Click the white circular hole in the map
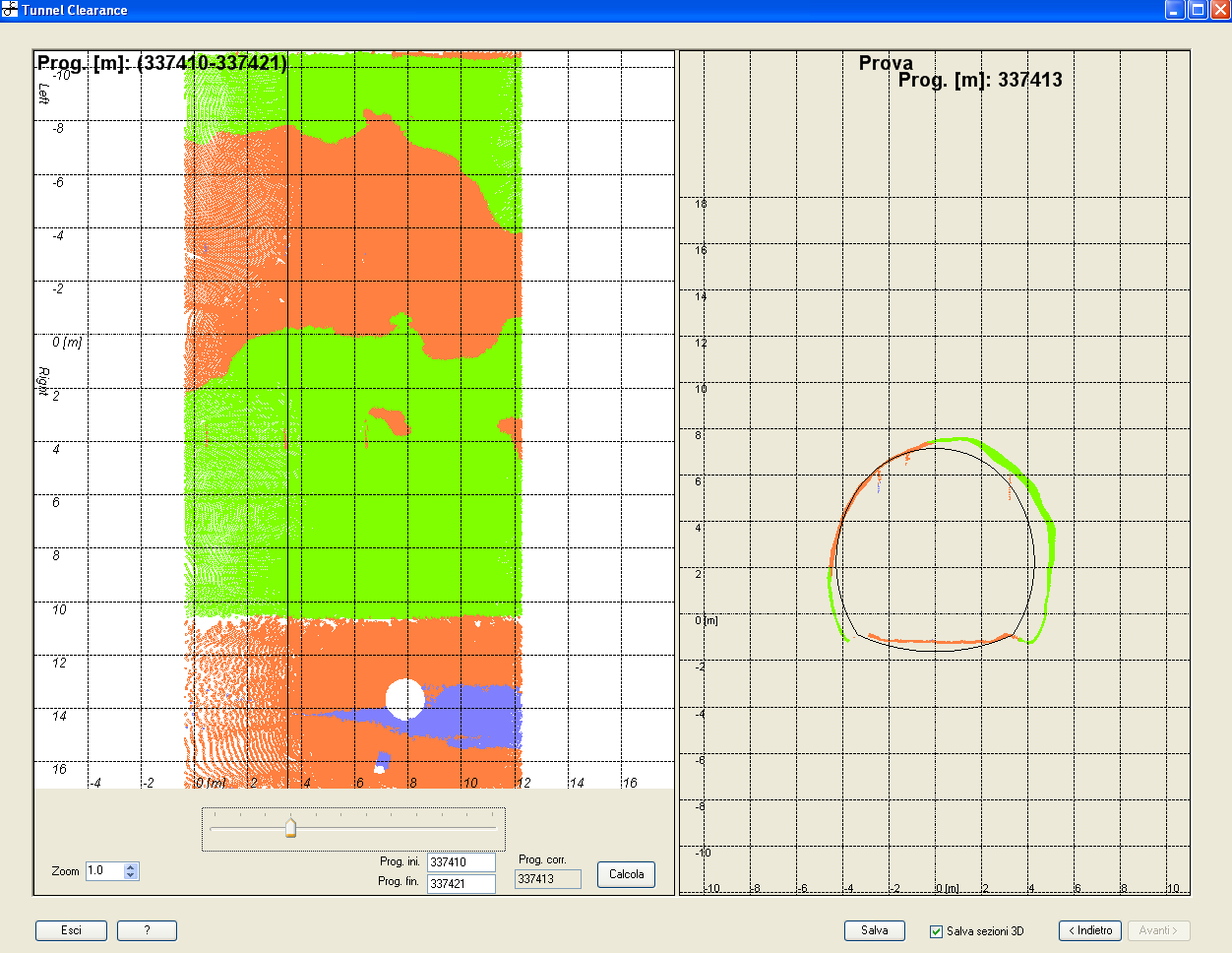The image size is (1232, 953). click(x=404, y=699)
